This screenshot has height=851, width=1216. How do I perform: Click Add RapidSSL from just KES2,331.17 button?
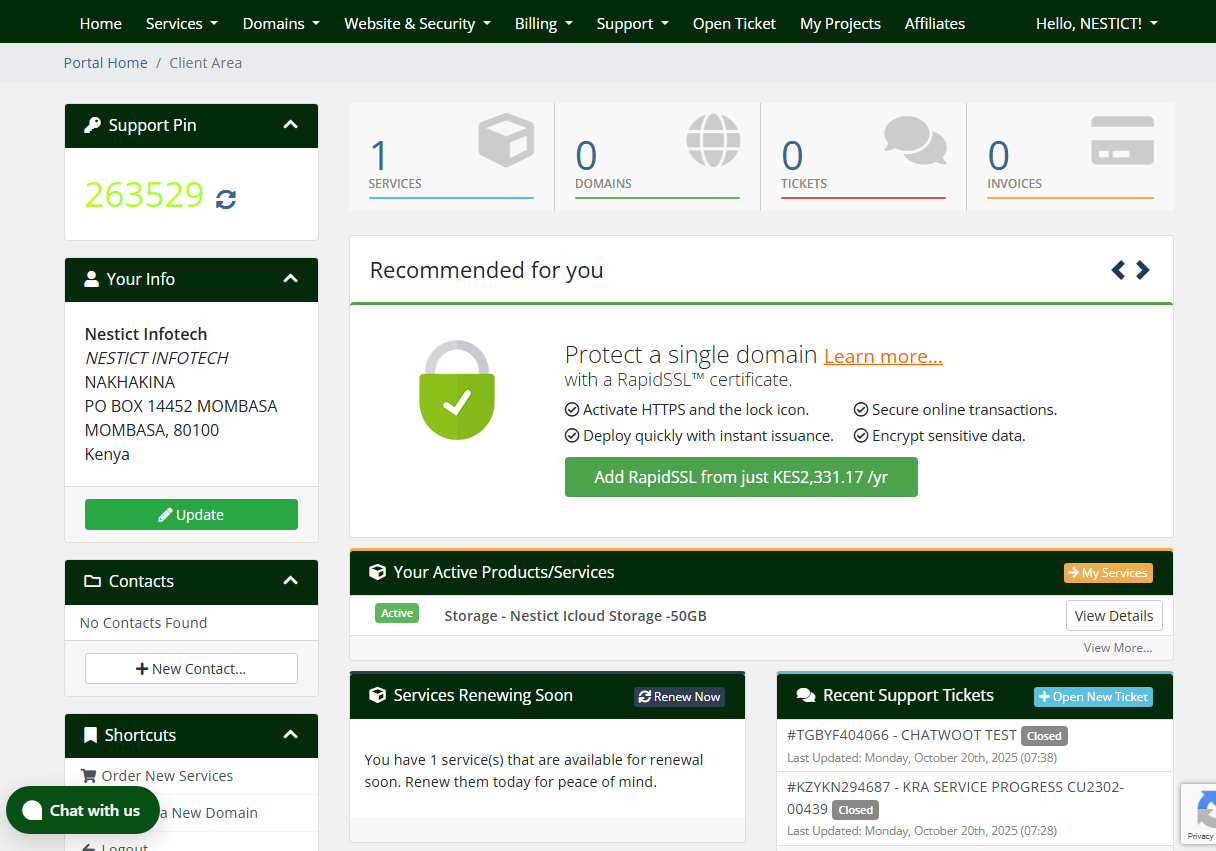point(741,477)
